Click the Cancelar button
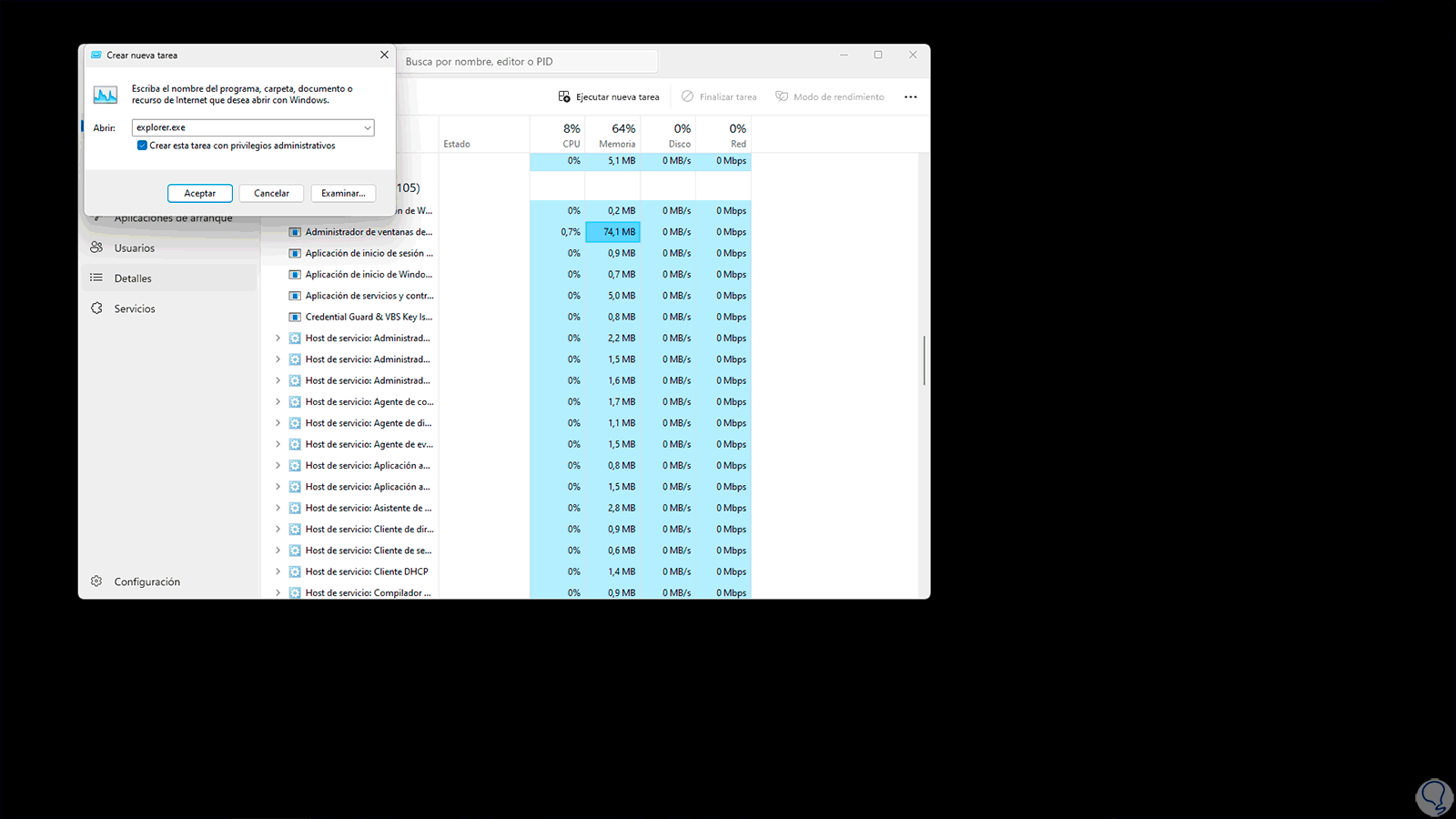 271,193
